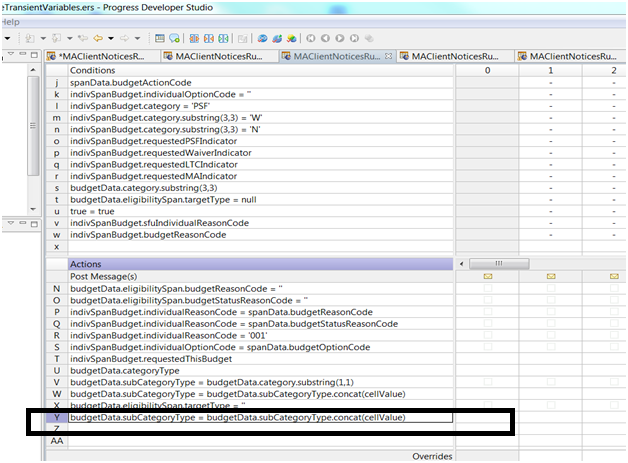
Task: Click Post Message envelope in column 2
Action: (614, 276)
